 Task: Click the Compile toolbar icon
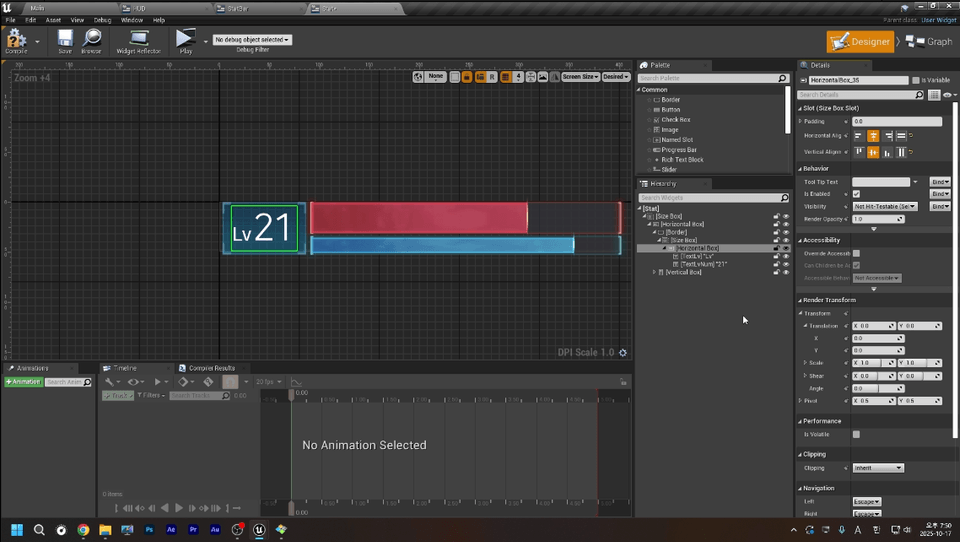[x=16, y=39]
